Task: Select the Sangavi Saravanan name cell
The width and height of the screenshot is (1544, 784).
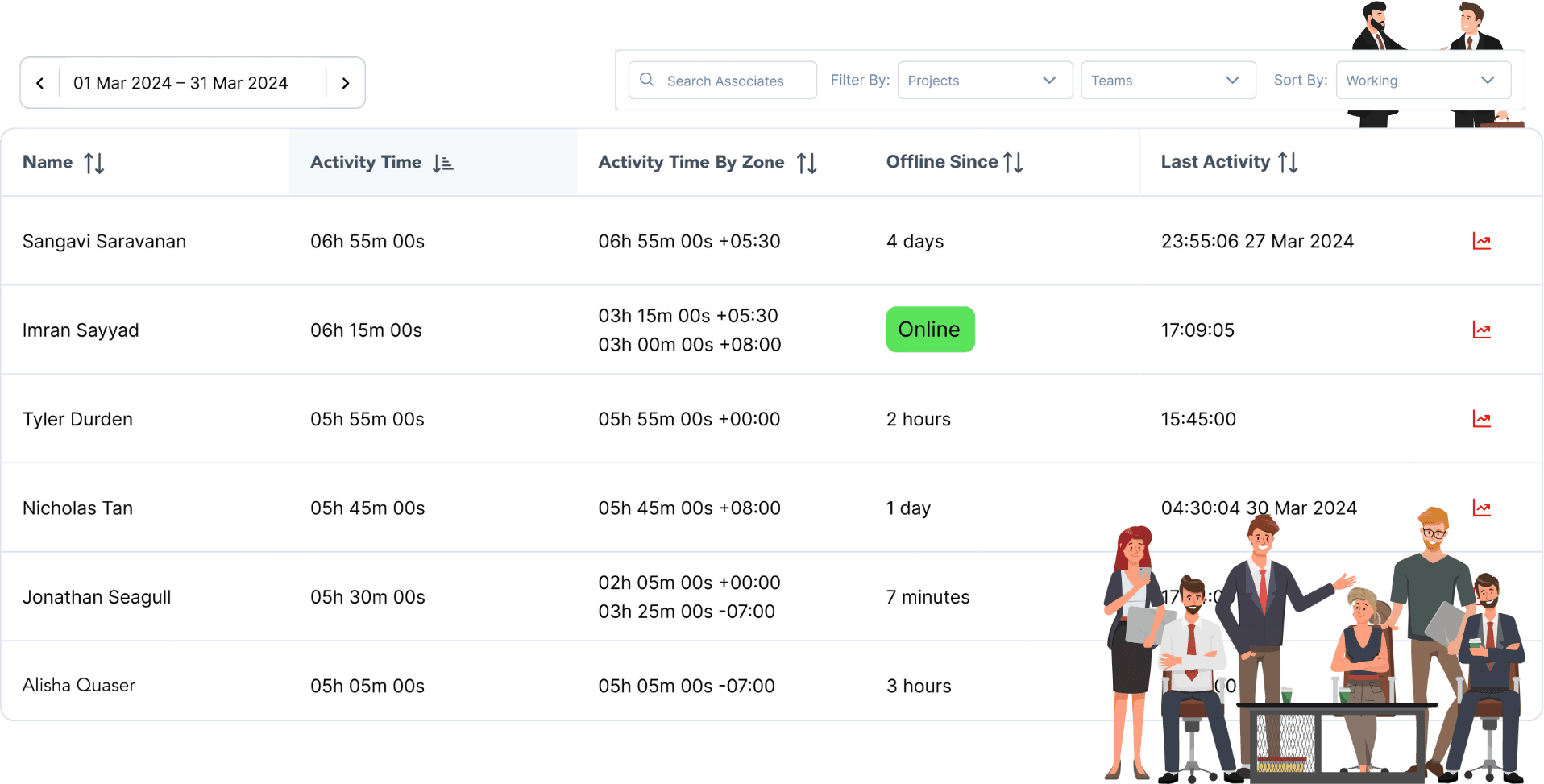Action: [104, 241]
